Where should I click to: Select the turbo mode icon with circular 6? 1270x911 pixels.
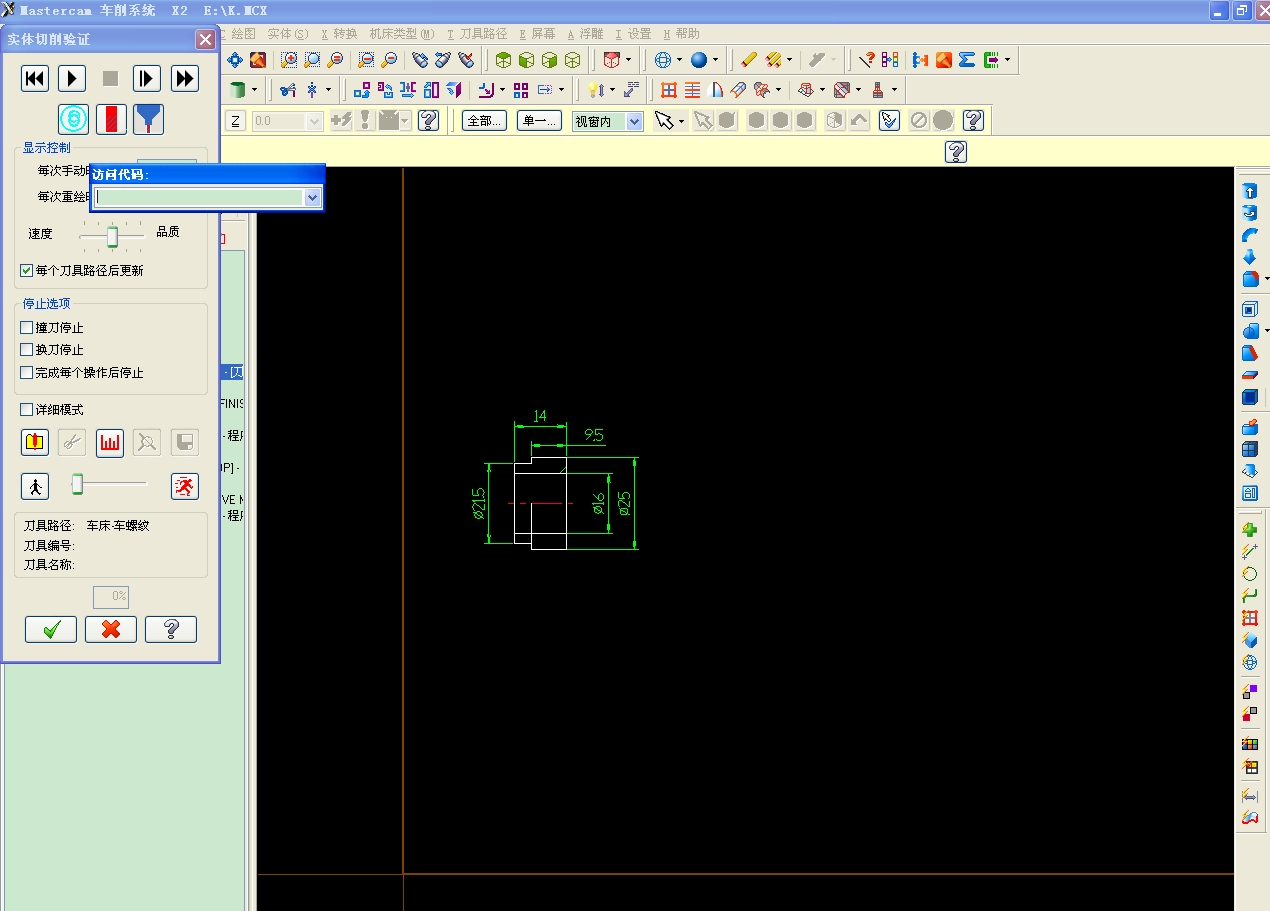(x=73, y=119)
